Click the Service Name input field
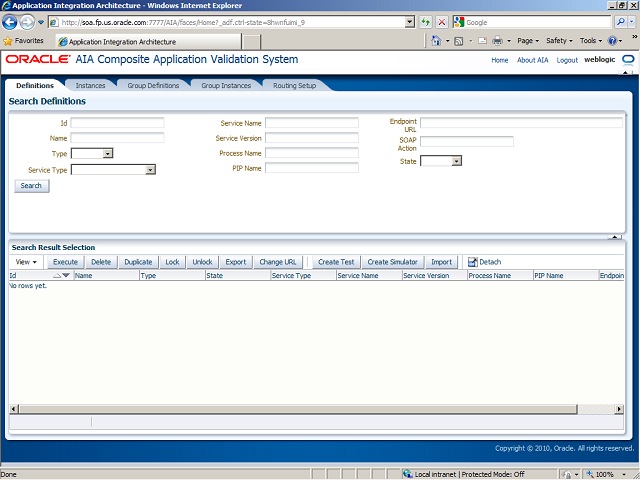This screenshot has width=640, height=480. [x=311, y=123]
